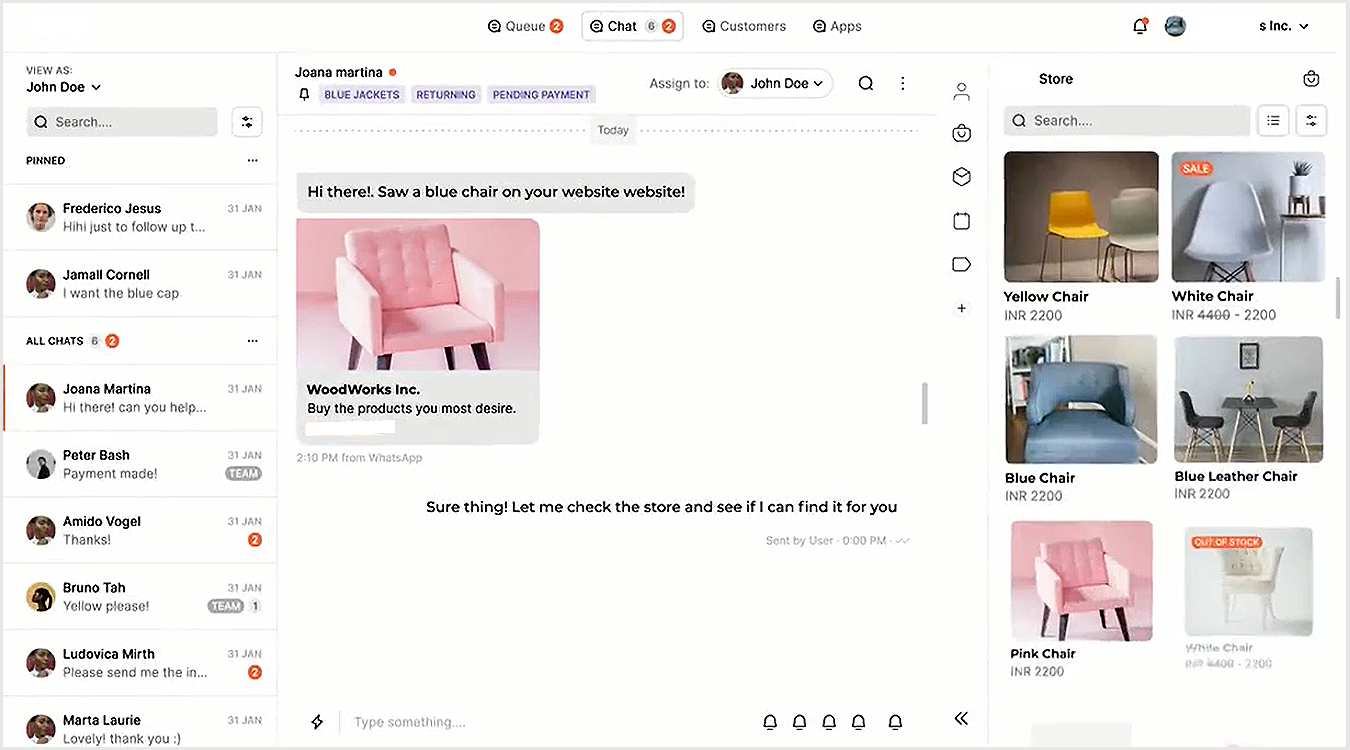Toggle Store filter settings icon

tap(1311, 120)
